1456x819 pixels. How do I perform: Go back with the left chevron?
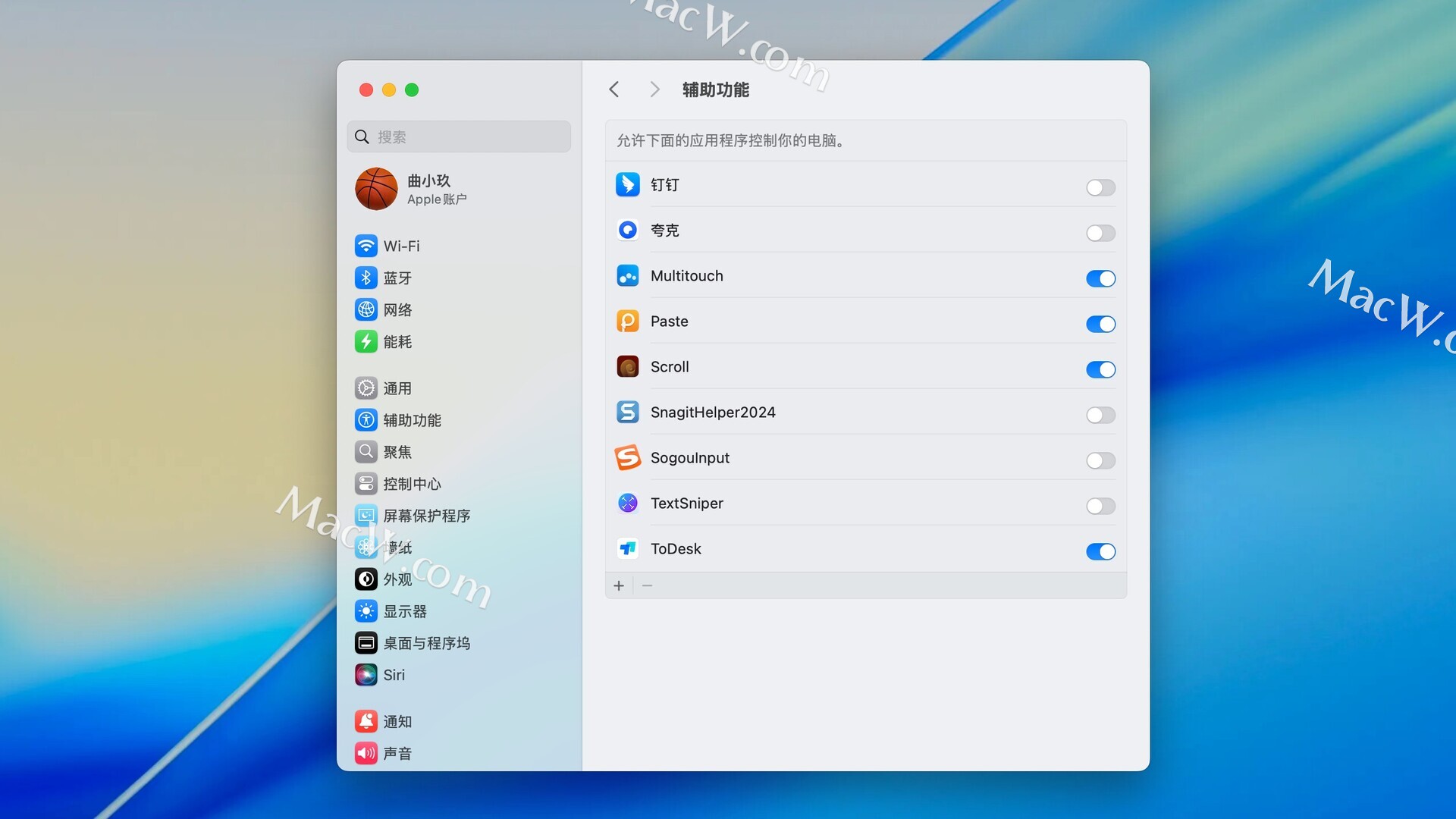[614, 89]
